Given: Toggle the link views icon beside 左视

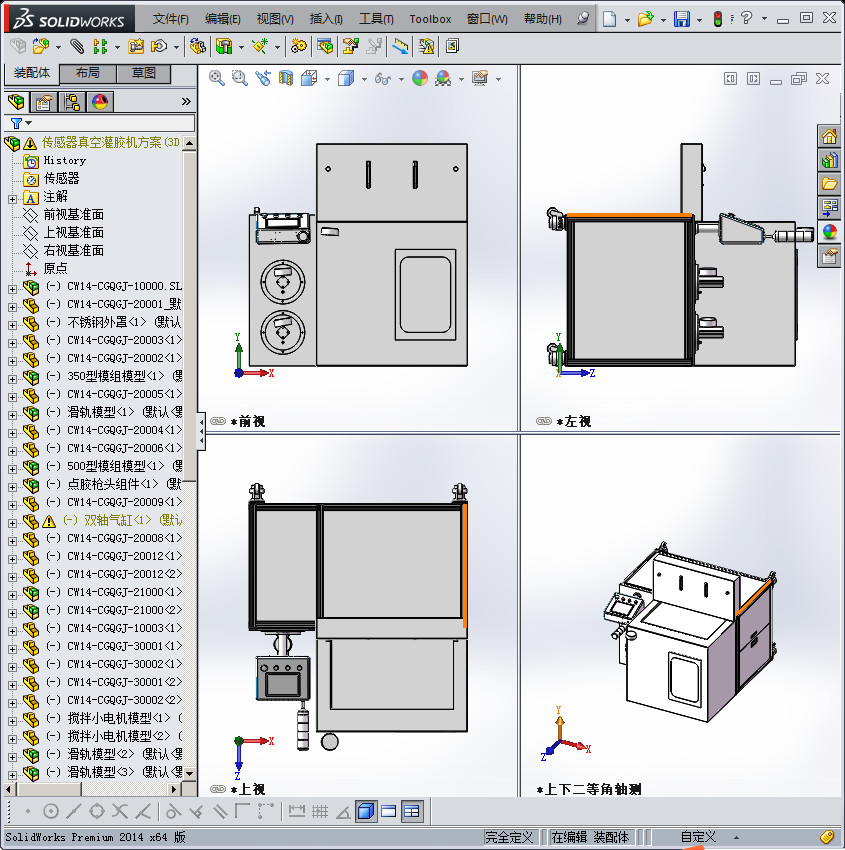Looking at the screenshot, I should tap(544, 421).
